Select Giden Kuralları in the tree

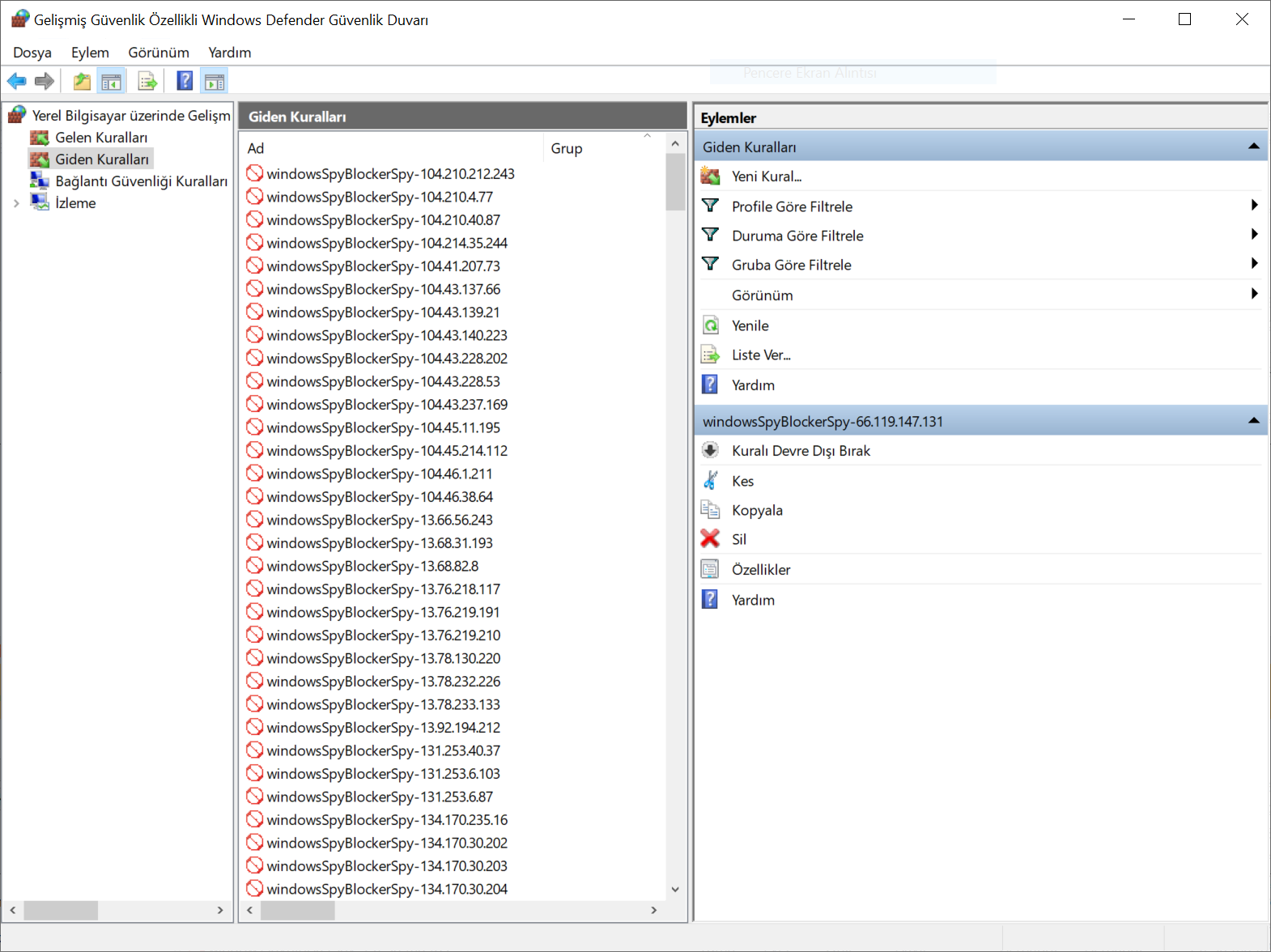coord(102,159)
